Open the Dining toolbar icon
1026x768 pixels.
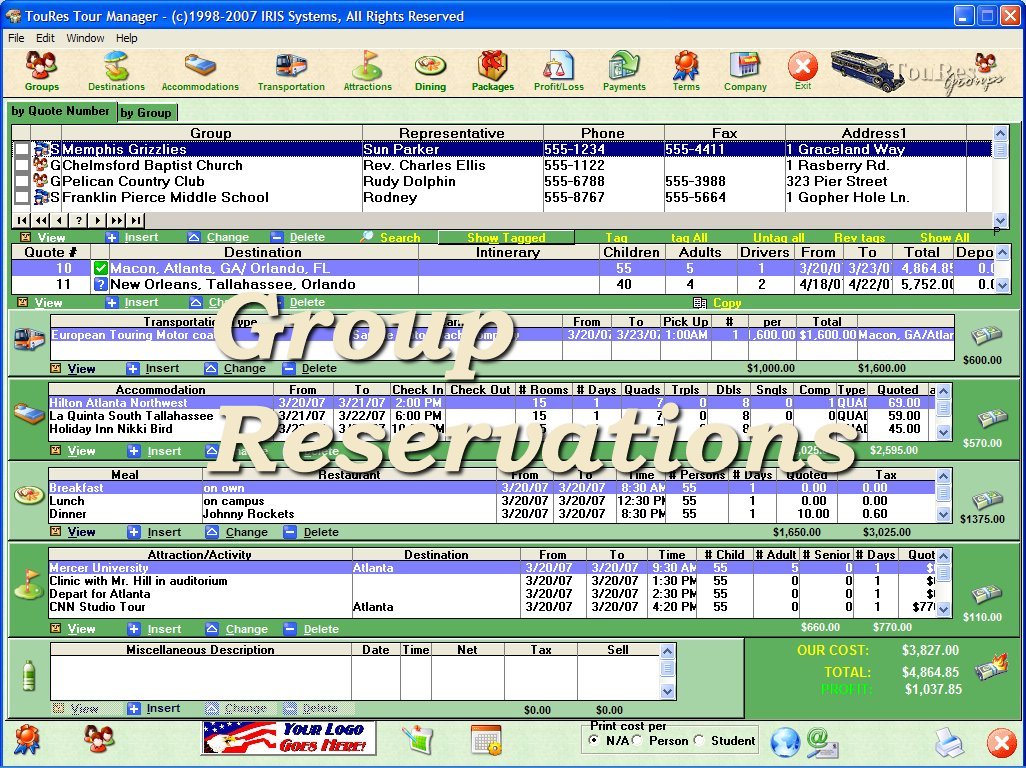430,71
